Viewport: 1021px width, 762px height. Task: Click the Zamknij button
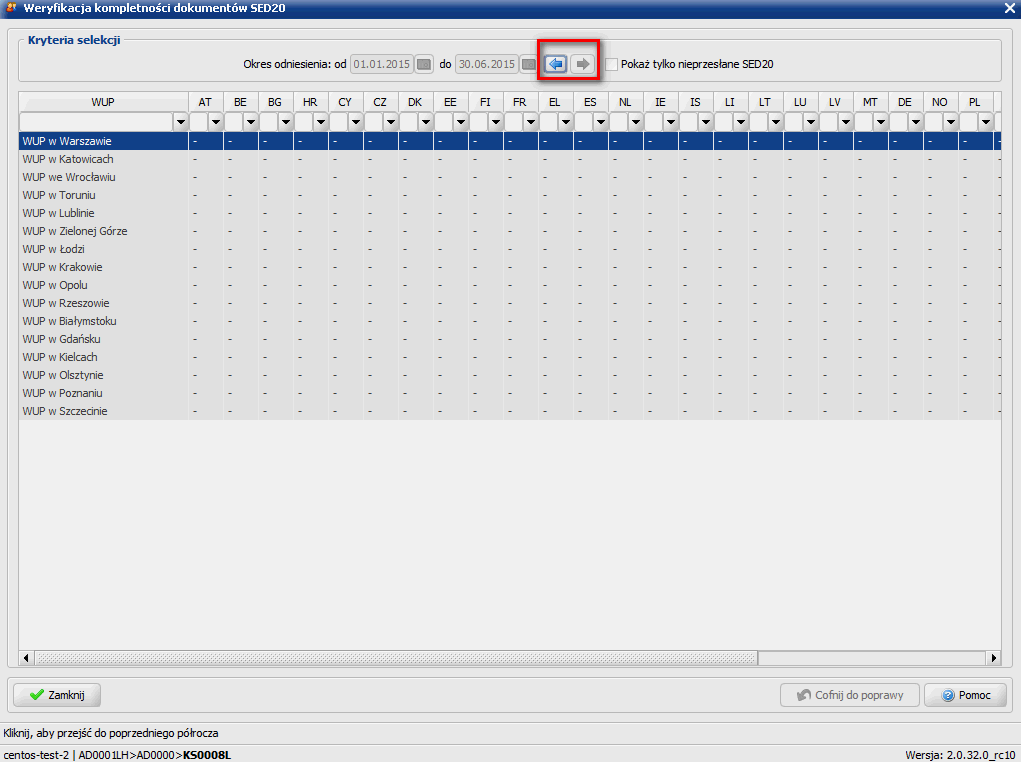coord(57,695)
